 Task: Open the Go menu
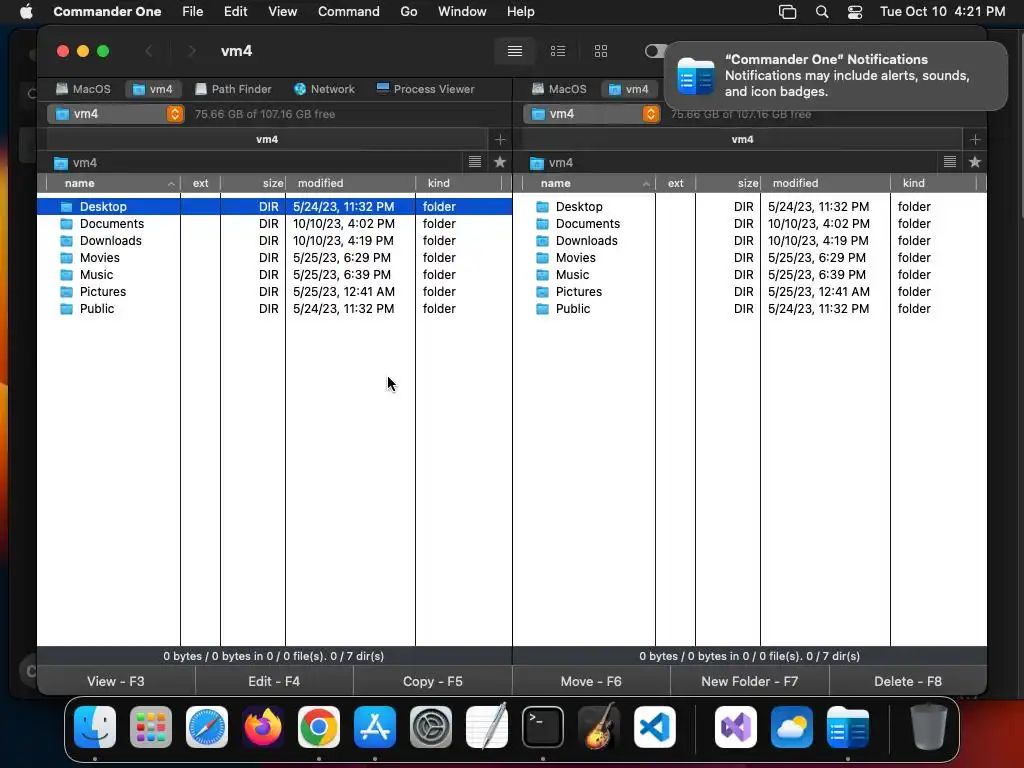click(x=409, y=11)
